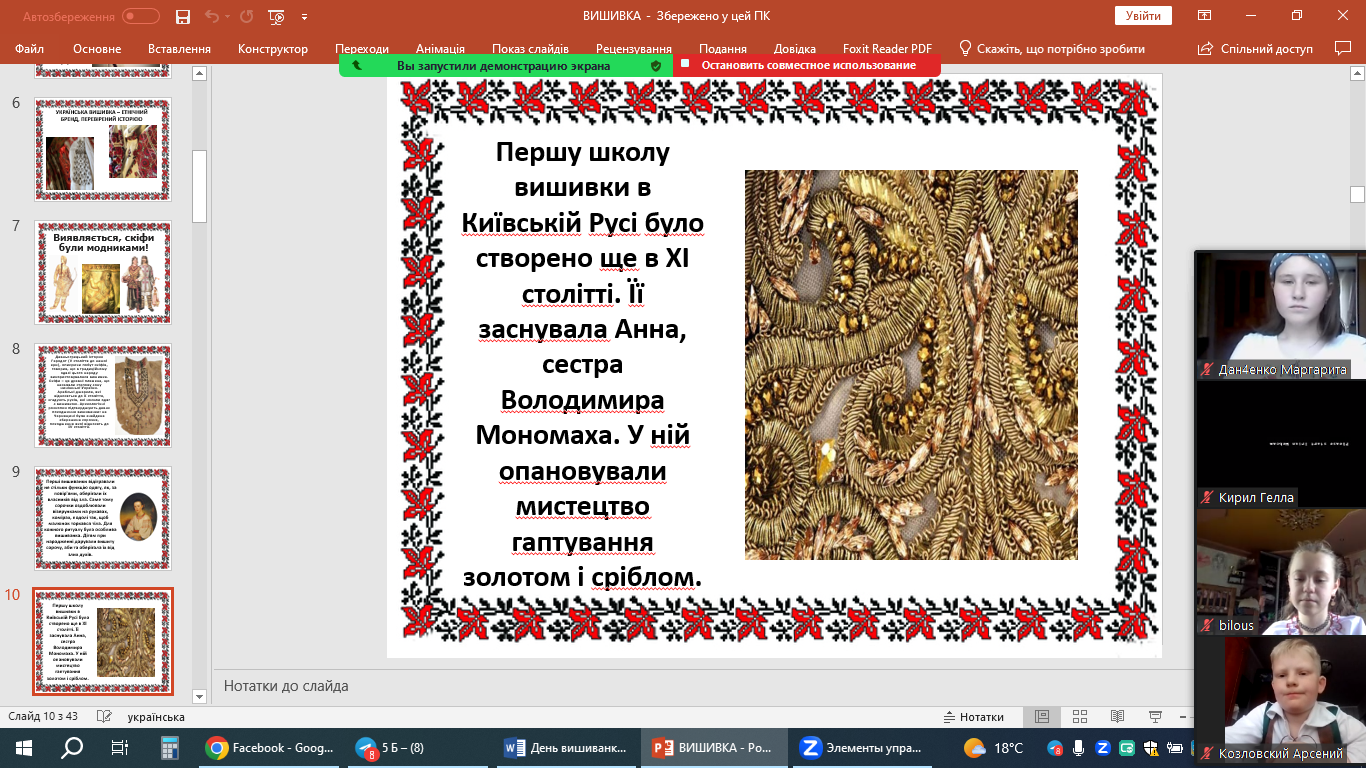Select slide 6 thumbnail in the slide panel

pyautogui.click(x=102, y=151)
